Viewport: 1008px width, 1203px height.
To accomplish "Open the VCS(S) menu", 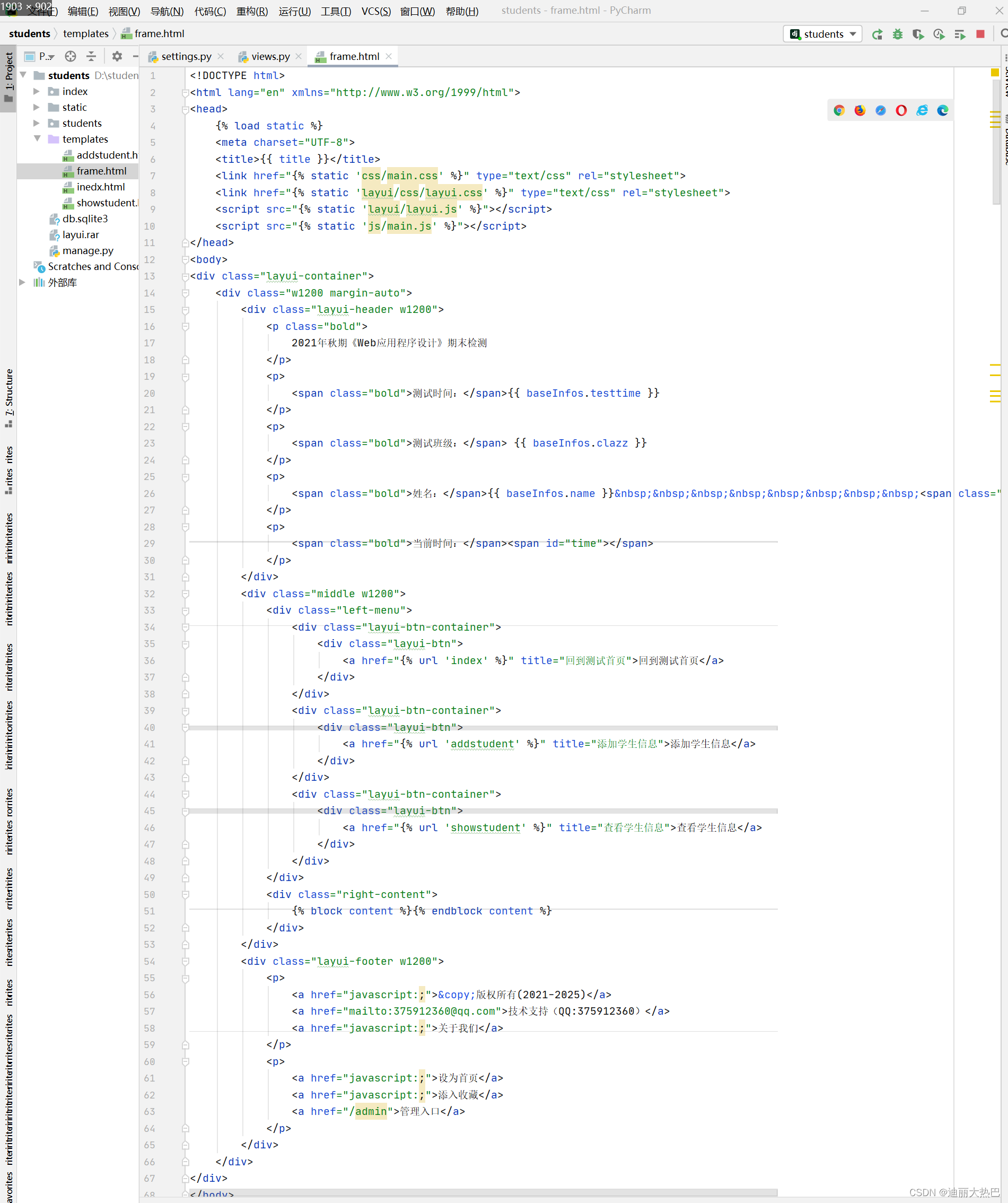I will click(x=376, y=12).
